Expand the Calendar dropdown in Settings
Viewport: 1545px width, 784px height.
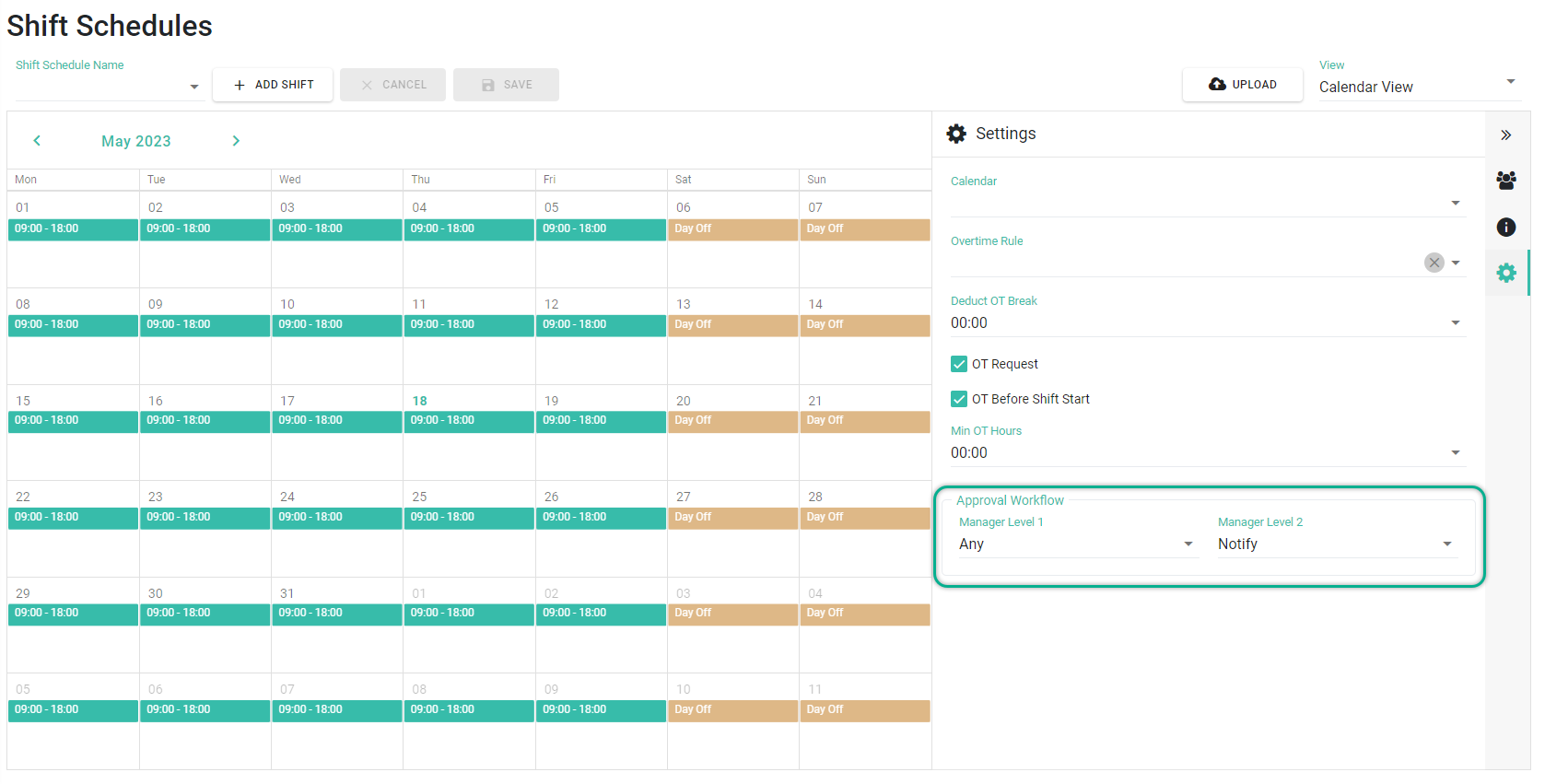pos(1208,203)
